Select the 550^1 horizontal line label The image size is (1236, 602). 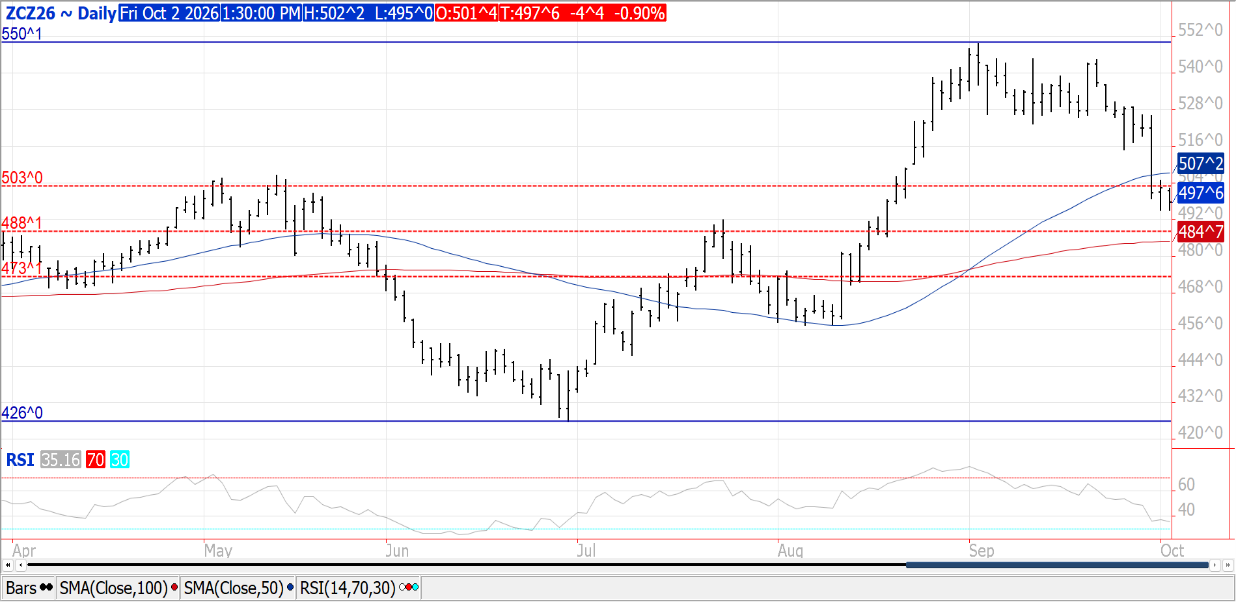point(22,34)
